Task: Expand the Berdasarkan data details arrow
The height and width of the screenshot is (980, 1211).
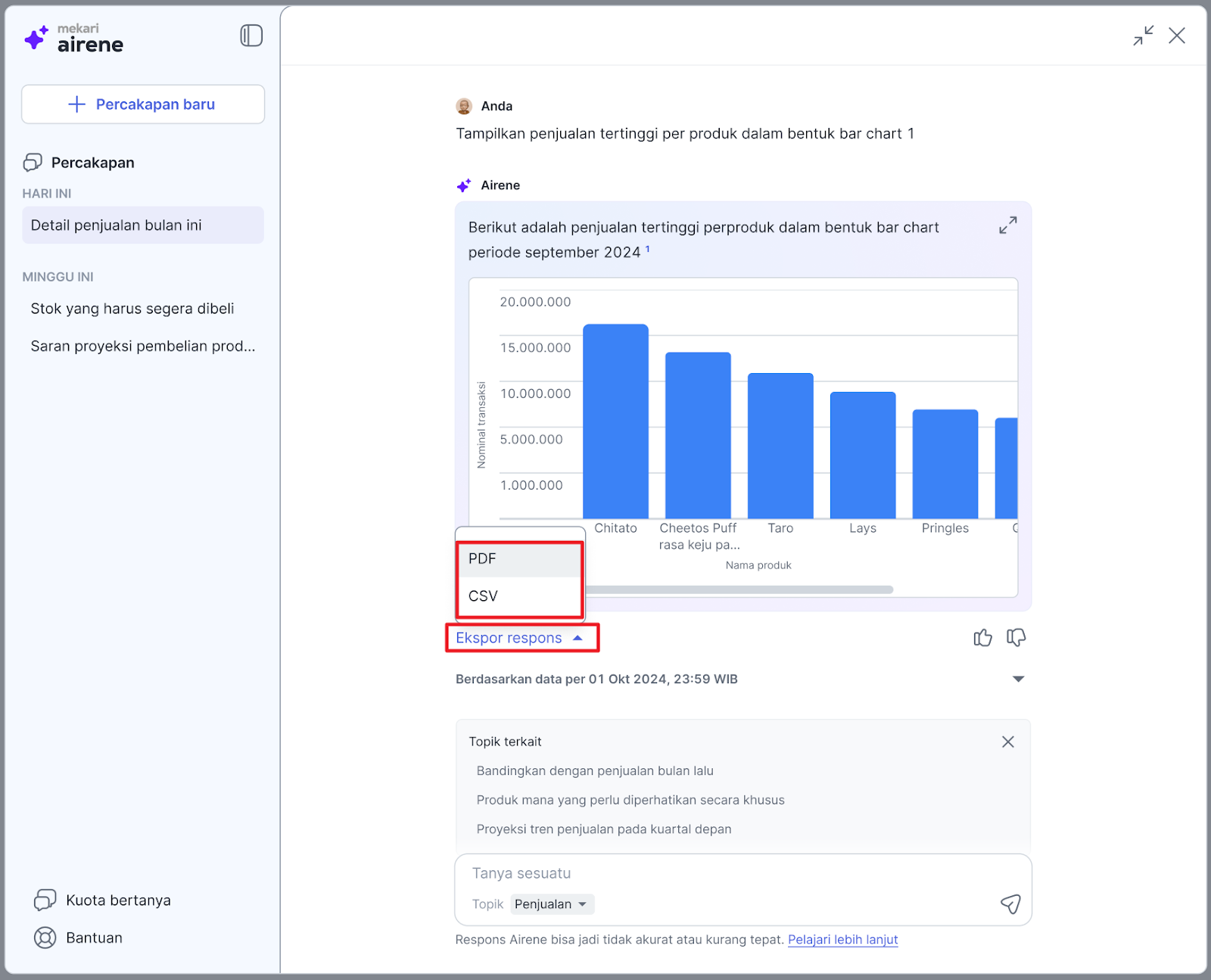Action: [1018, 679]
